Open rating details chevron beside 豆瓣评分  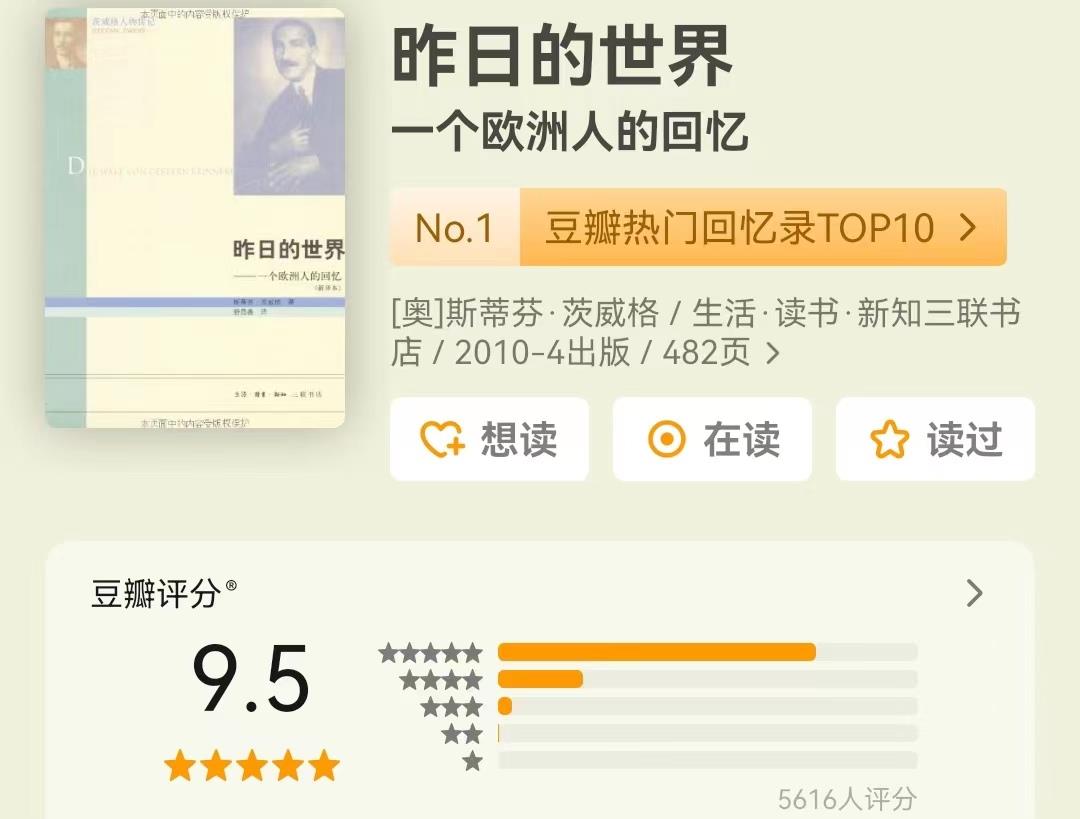tap(974, 593)
